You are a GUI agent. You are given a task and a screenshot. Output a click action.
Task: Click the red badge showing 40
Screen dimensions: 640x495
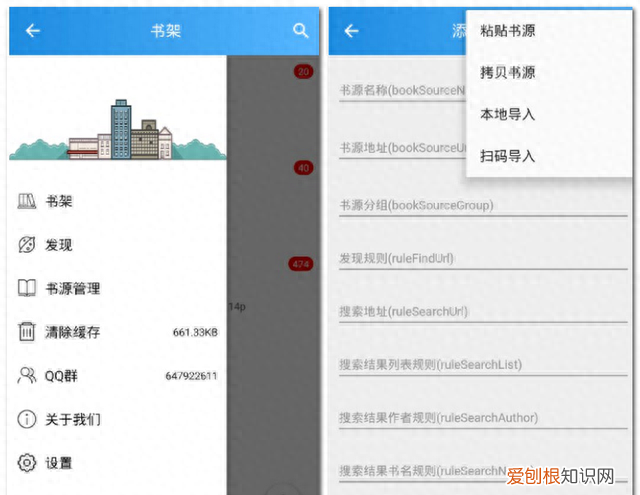click(303, 168)
